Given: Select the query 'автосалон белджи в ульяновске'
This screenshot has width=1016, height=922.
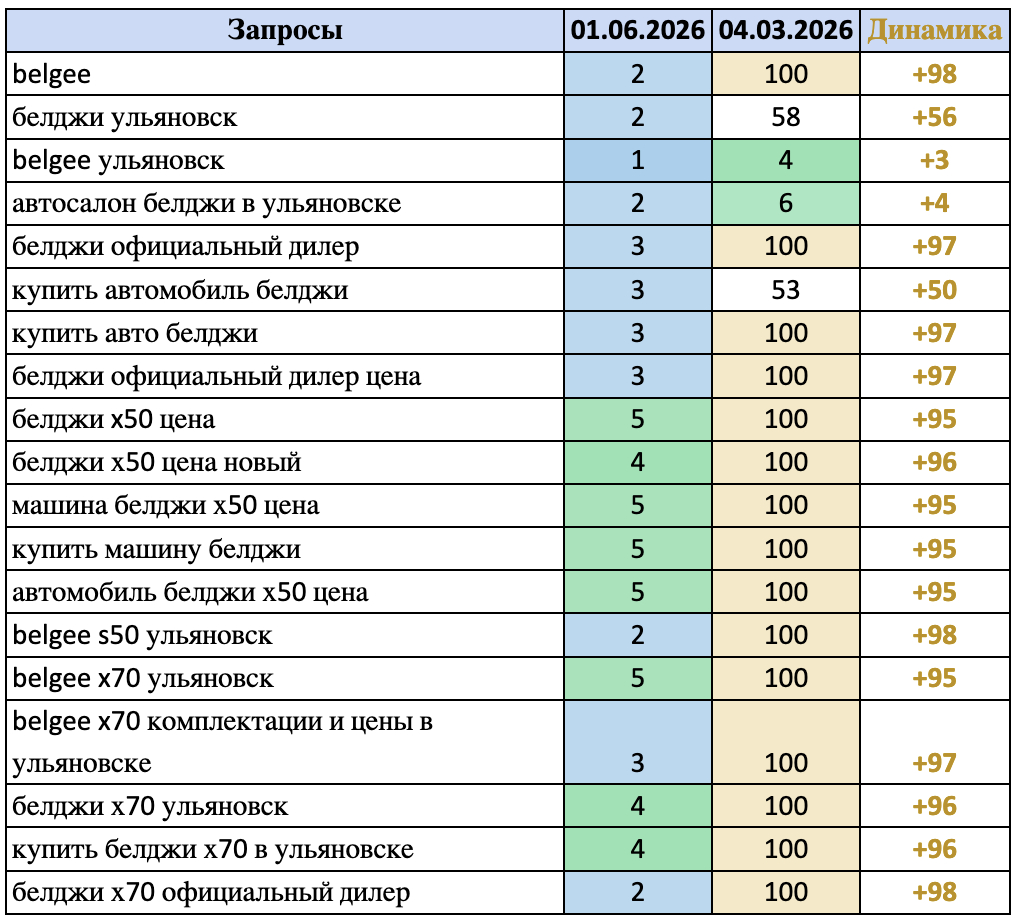Looking at the screenshot, I should pos(284,203).
